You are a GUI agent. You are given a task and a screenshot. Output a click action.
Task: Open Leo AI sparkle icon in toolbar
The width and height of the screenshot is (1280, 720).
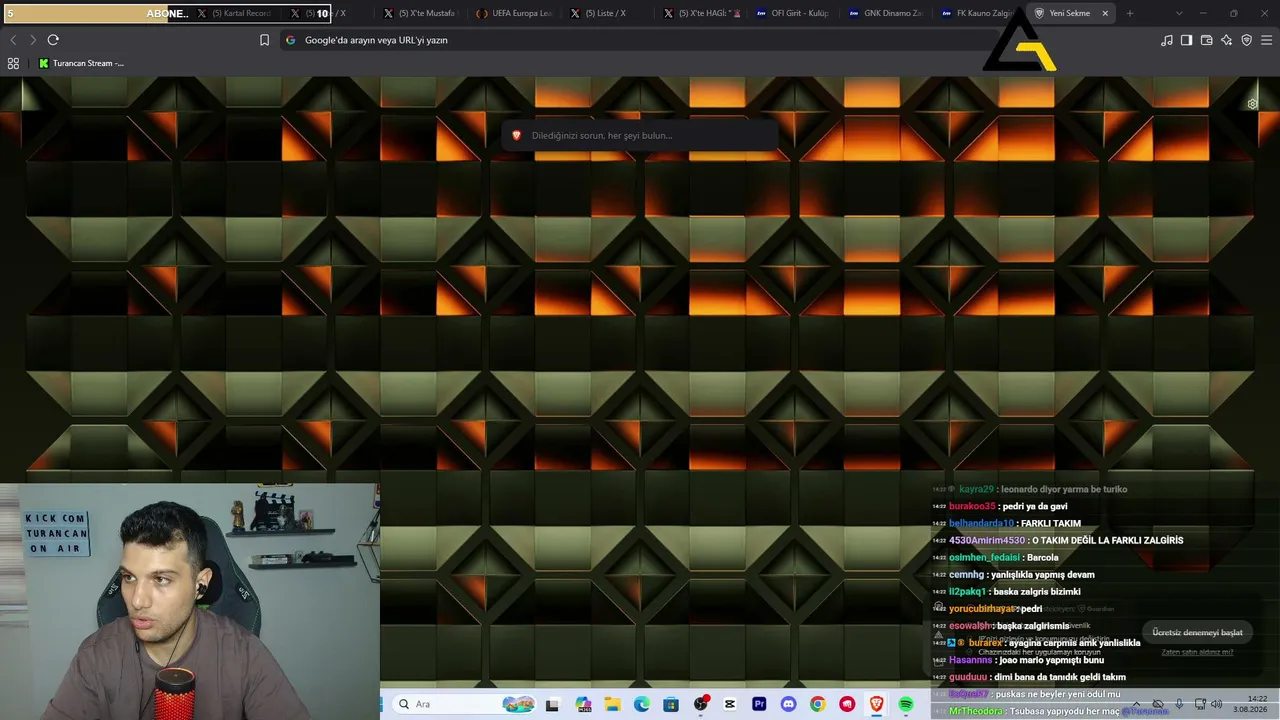tap(1226, 40)
